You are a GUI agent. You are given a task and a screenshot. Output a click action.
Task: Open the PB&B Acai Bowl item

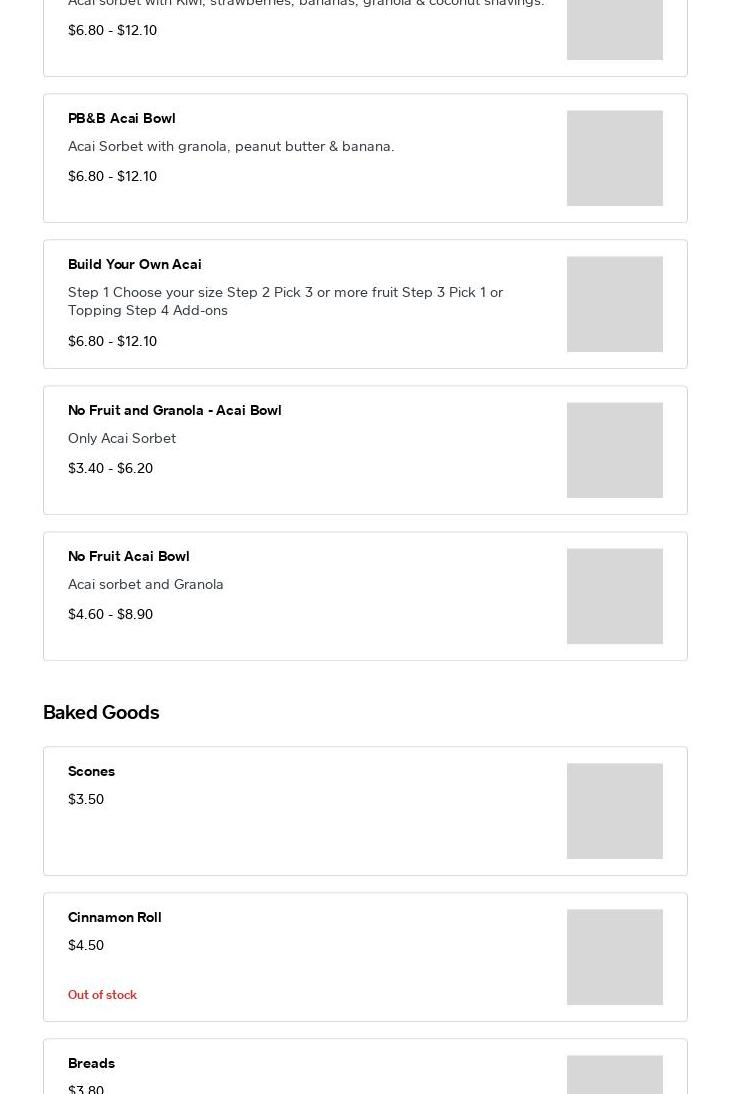coord(122,118)
